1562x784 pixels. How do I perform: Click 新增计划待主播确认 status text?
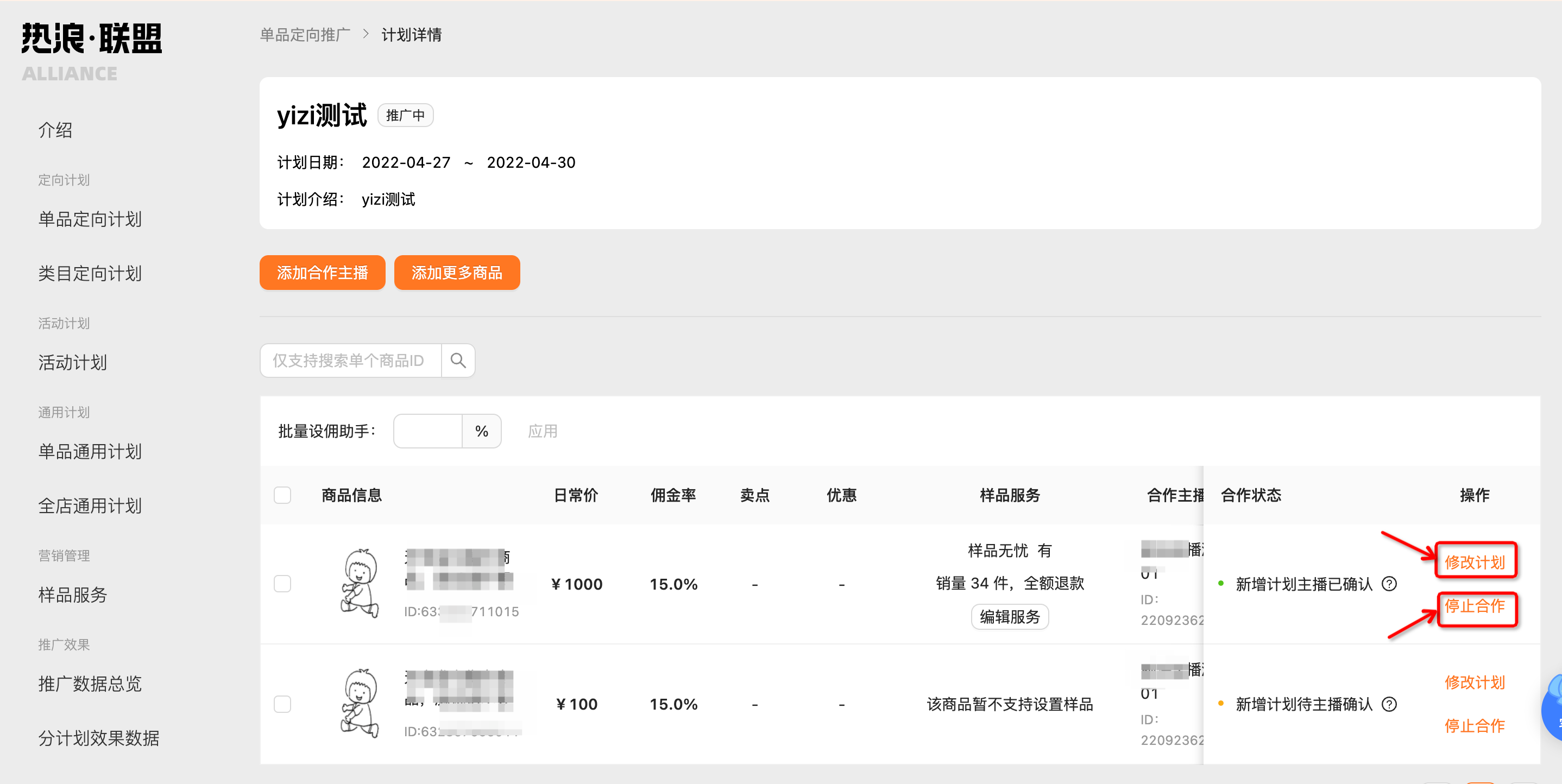click(1303, 704)
